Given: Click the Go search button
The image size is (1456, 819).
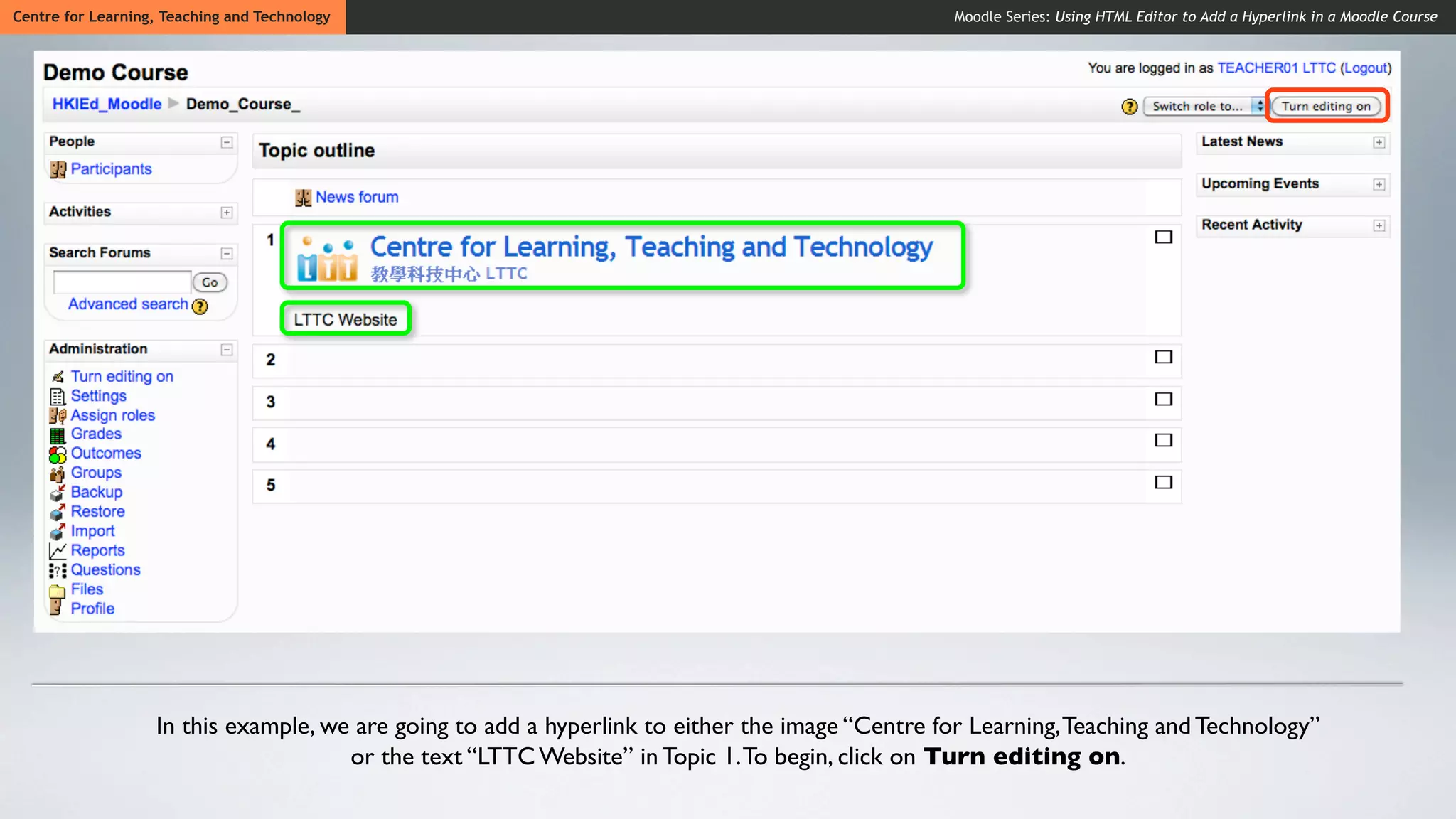Looking at the screenshot, I should coord(210,283).
